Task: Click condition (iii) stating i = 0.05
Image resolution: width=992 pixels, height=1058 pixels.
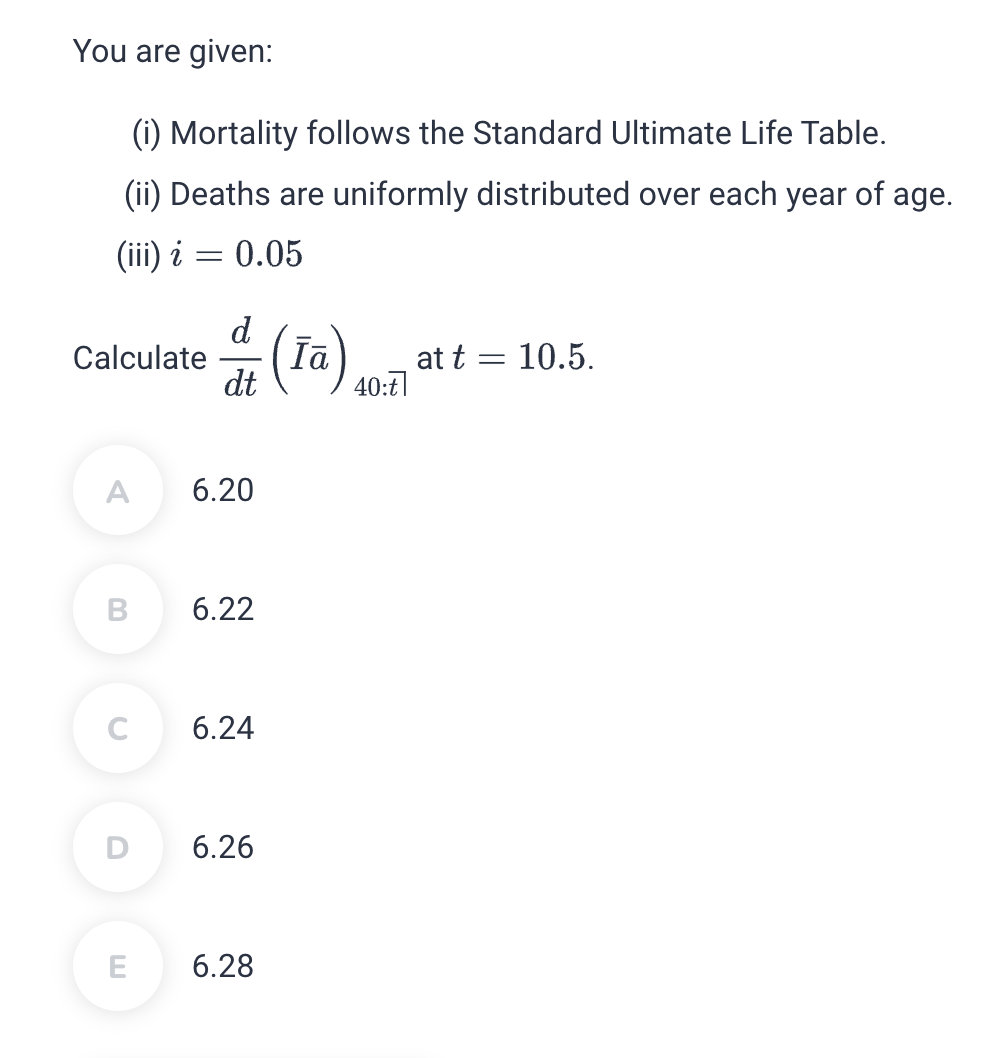Action: (206, 254)
